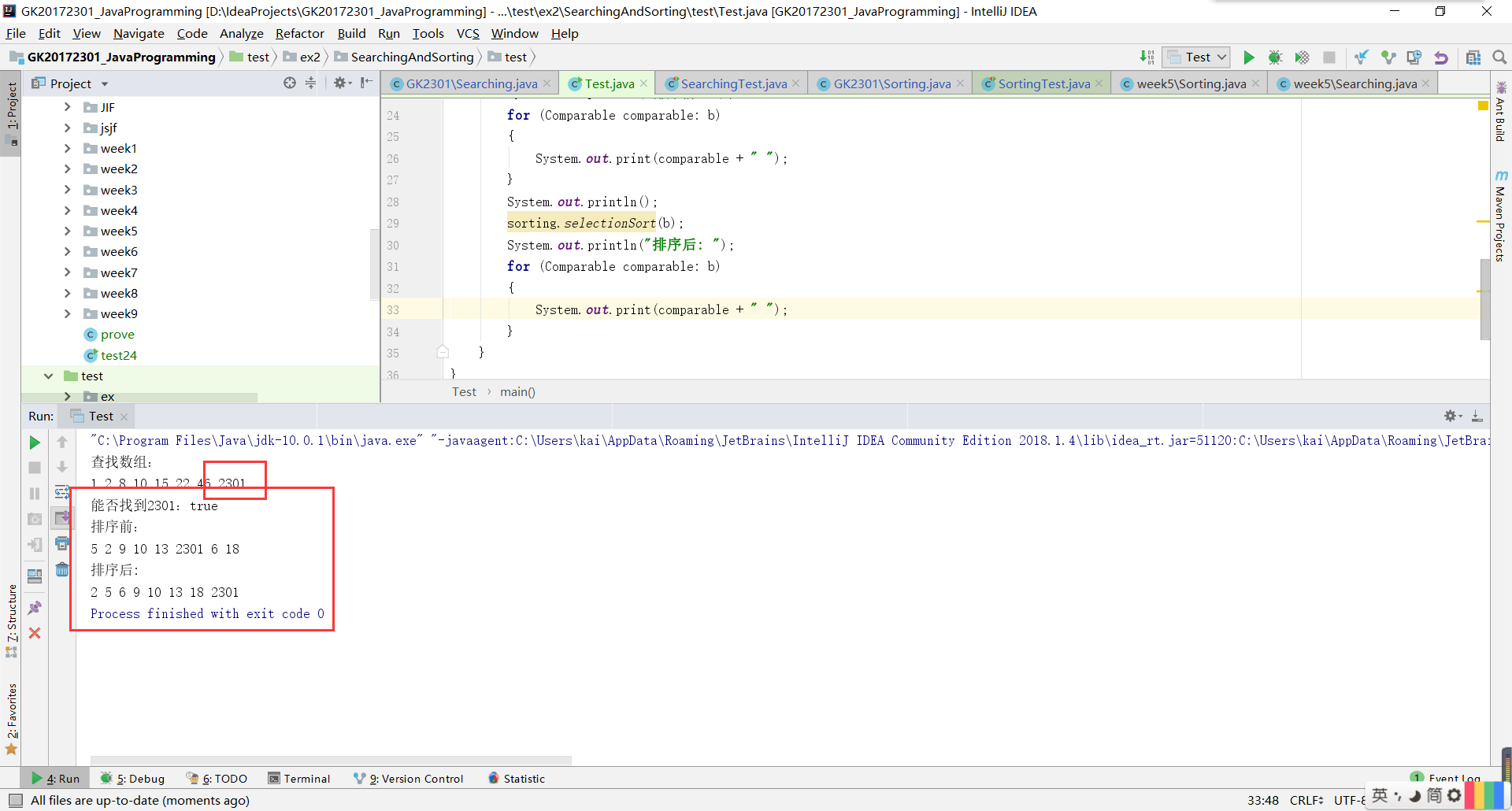Open the Refactor menu
Screen dimensions: 1512x811
click(300, 33)
